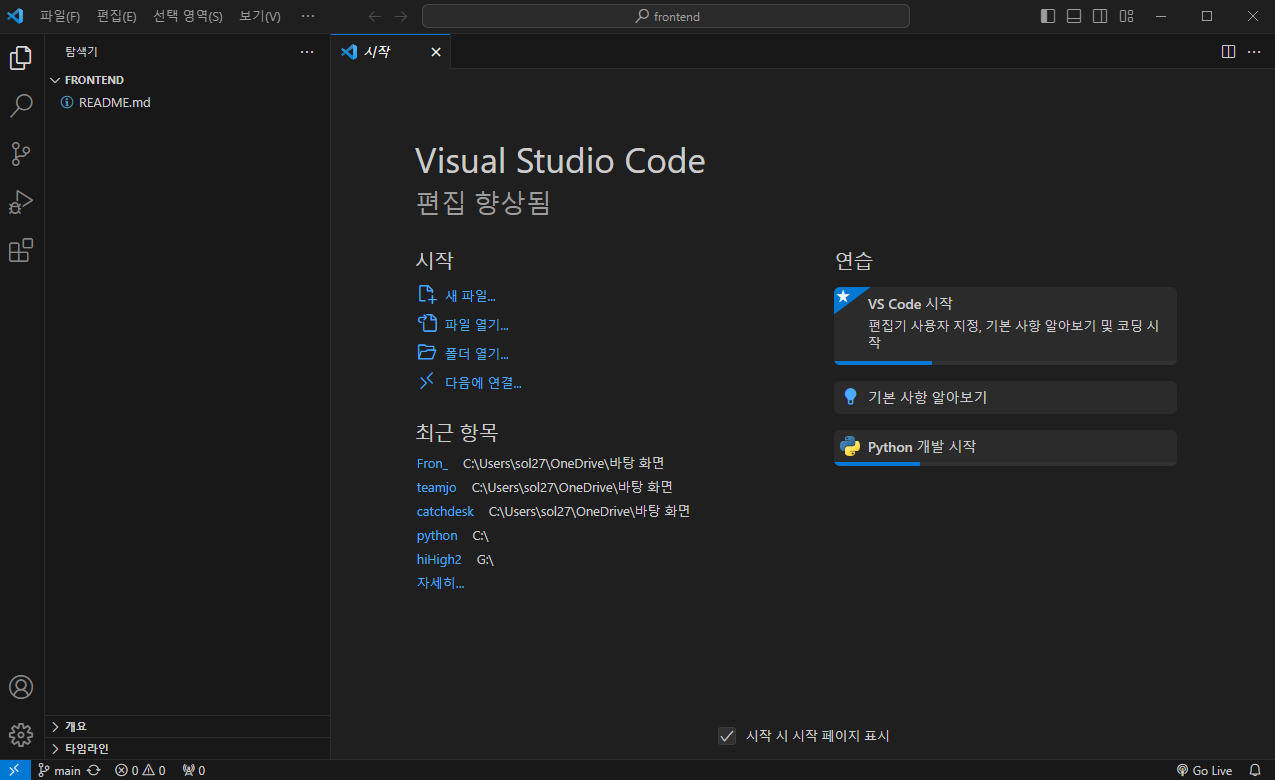
Task: Open the VS Code 시작 walkthrough card
Action: tap(1005, 326)
